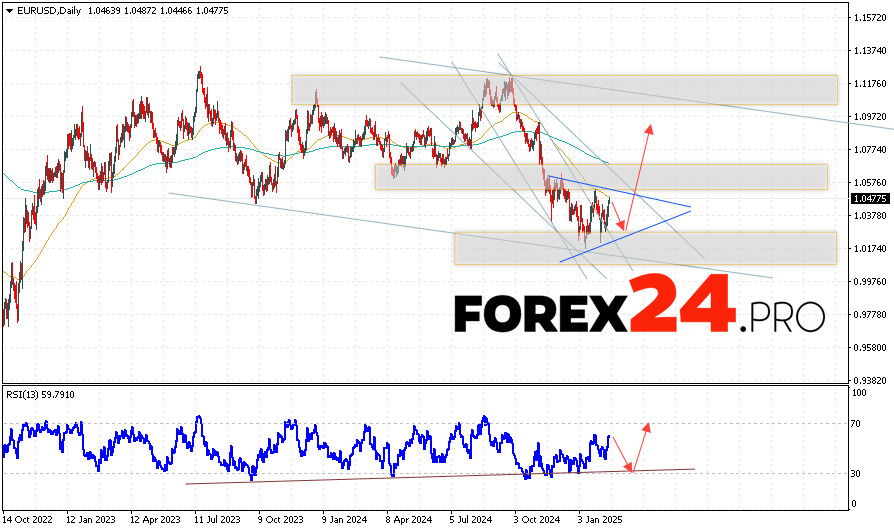
Task: Click the RSI(13) 59.7910 indicator label
Action: [x=40, y=395]
